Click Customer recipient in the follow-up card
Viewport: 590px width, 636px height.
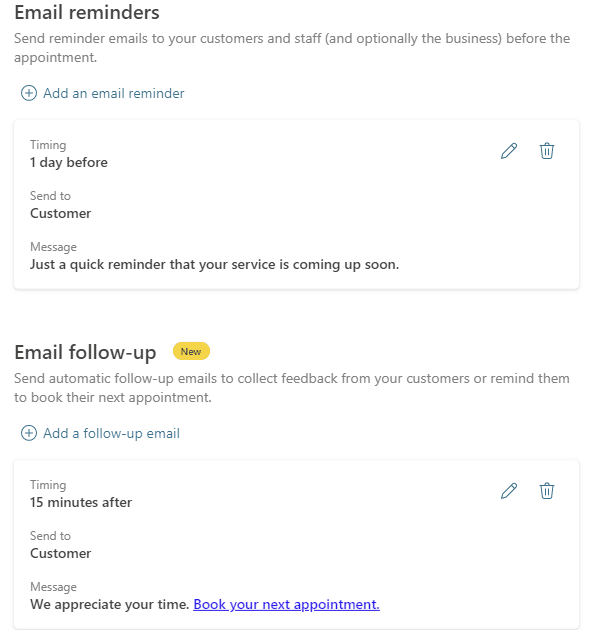pos(61,553)
